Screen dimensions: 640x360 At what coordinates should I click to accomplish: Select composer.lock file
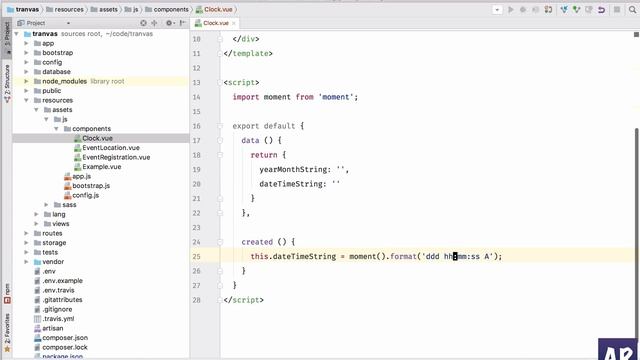(x=61, y=347)
